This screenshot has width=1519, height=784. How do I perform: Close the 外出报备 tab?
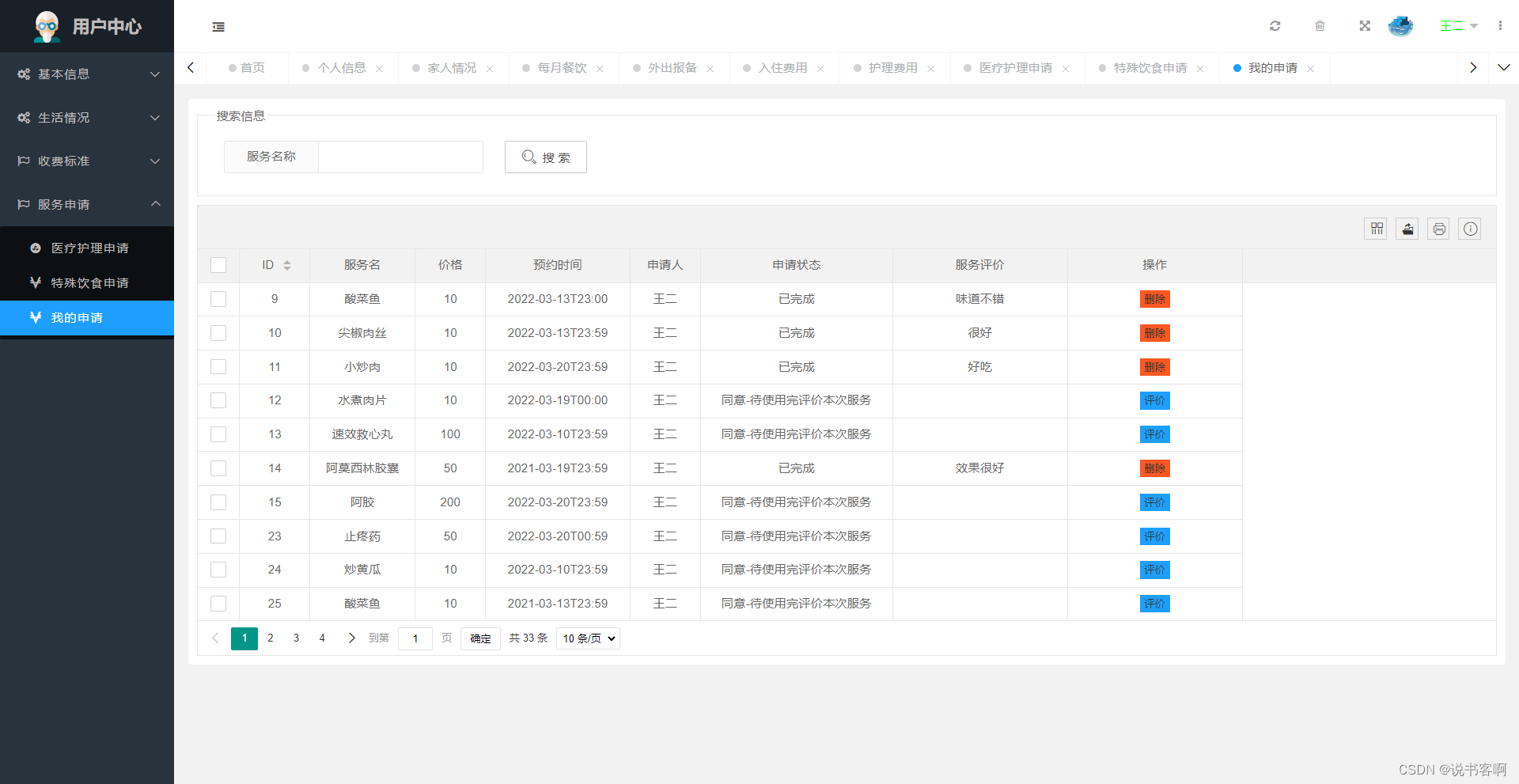pos(710,69)
